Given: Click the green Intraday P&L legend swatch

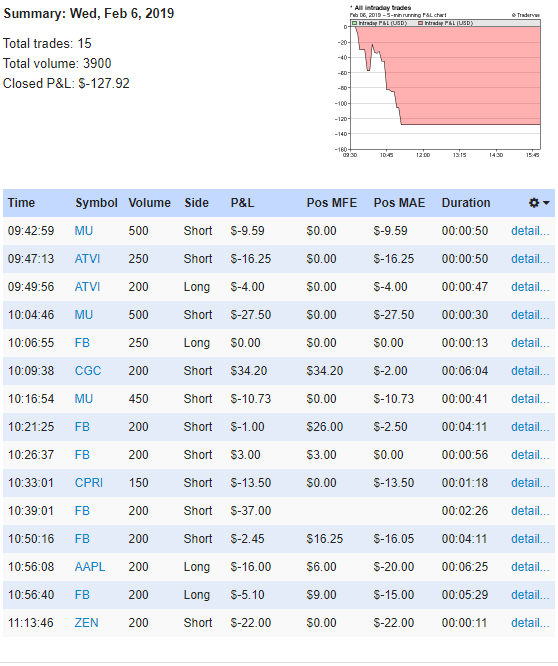Looking at the screenshot, I should coord(355,23).
